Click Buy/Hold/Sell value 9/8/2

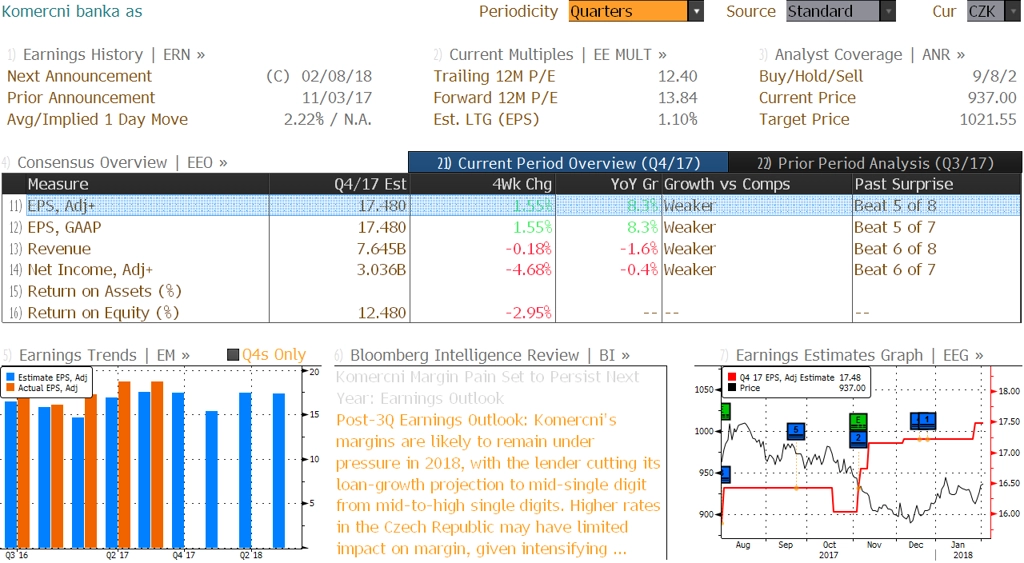click(994, 76)
